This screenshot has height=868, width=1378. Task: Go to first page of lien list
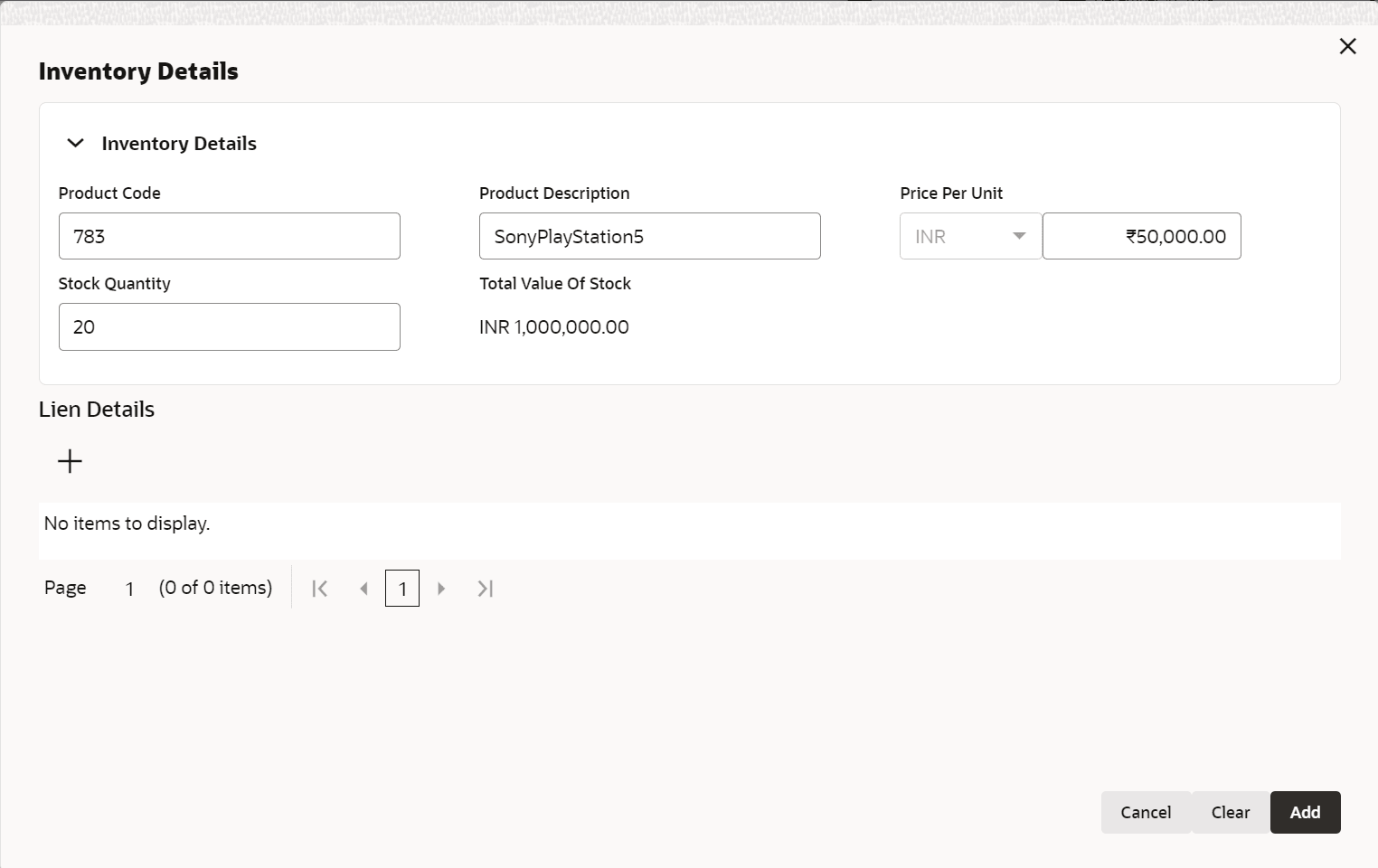319,589
